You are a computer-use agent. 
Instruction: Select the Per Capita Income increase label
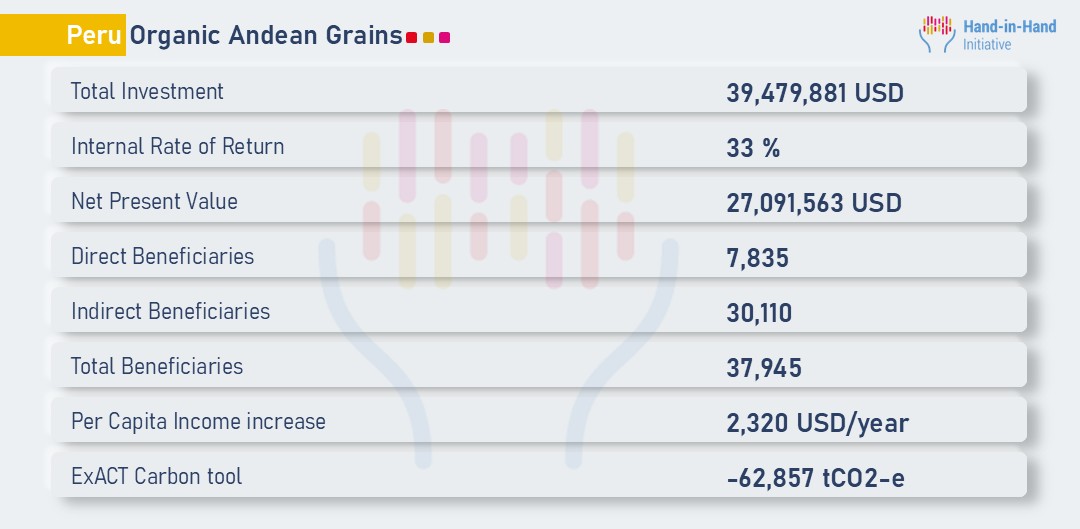pyautogui.click(x=198, y=421)
